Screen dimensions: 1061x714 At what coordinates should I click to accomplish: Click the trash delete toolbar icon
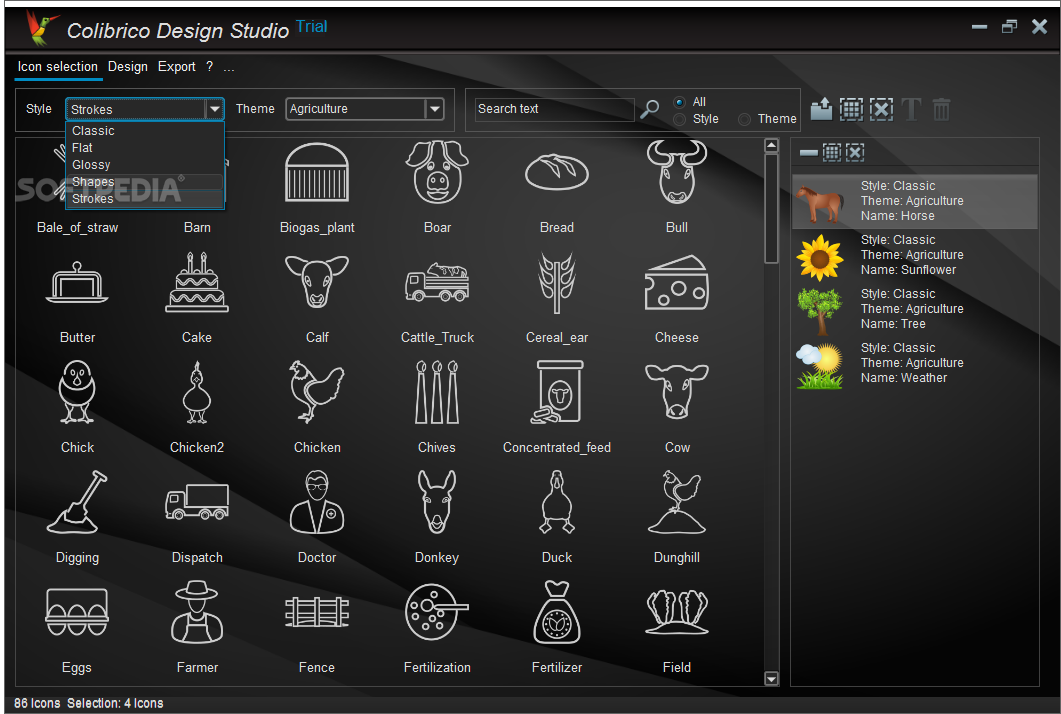tap(941, 109)
